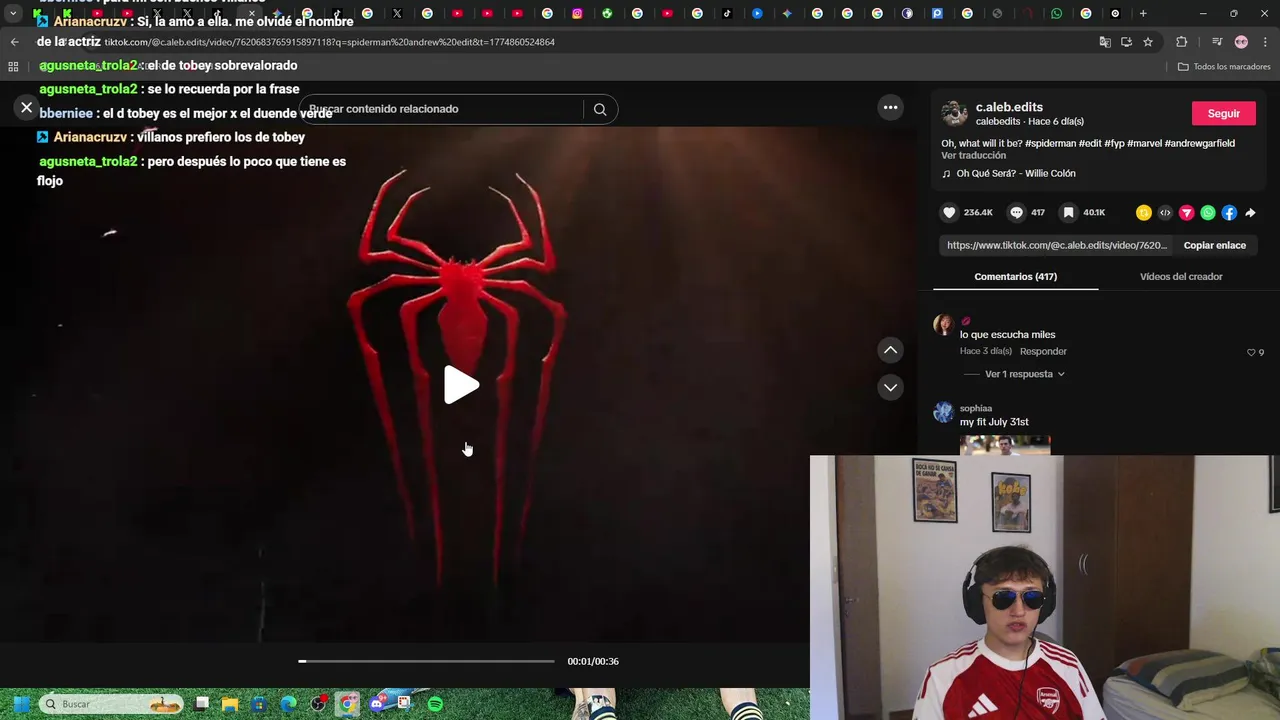This screenshot has width=1280, height=720.
Task: Open File Explorer from the taskbar
Action: [230, 704]
